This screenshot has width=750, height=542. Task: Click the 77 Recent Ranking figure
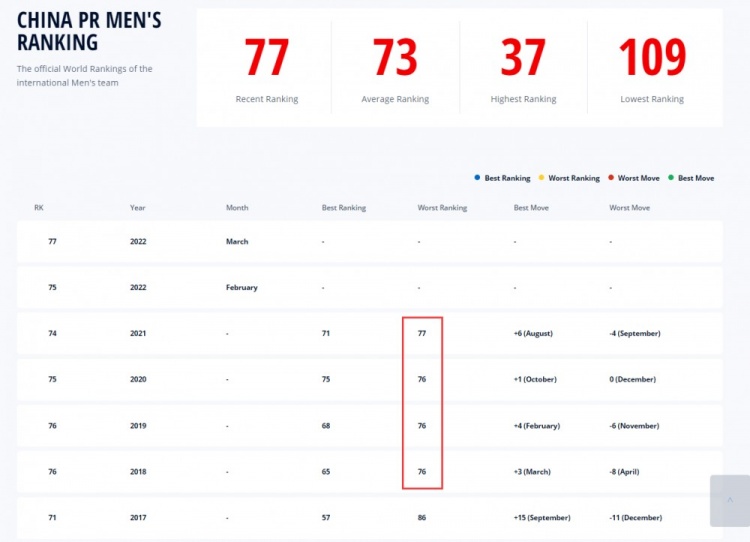click(266, 57)
